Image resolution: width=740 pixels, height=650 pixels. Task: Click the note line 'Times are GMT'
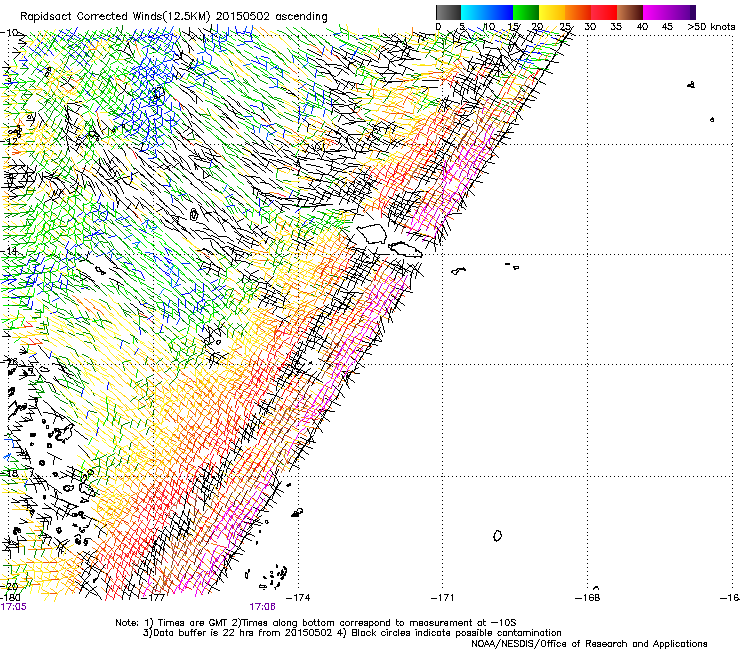193,623
